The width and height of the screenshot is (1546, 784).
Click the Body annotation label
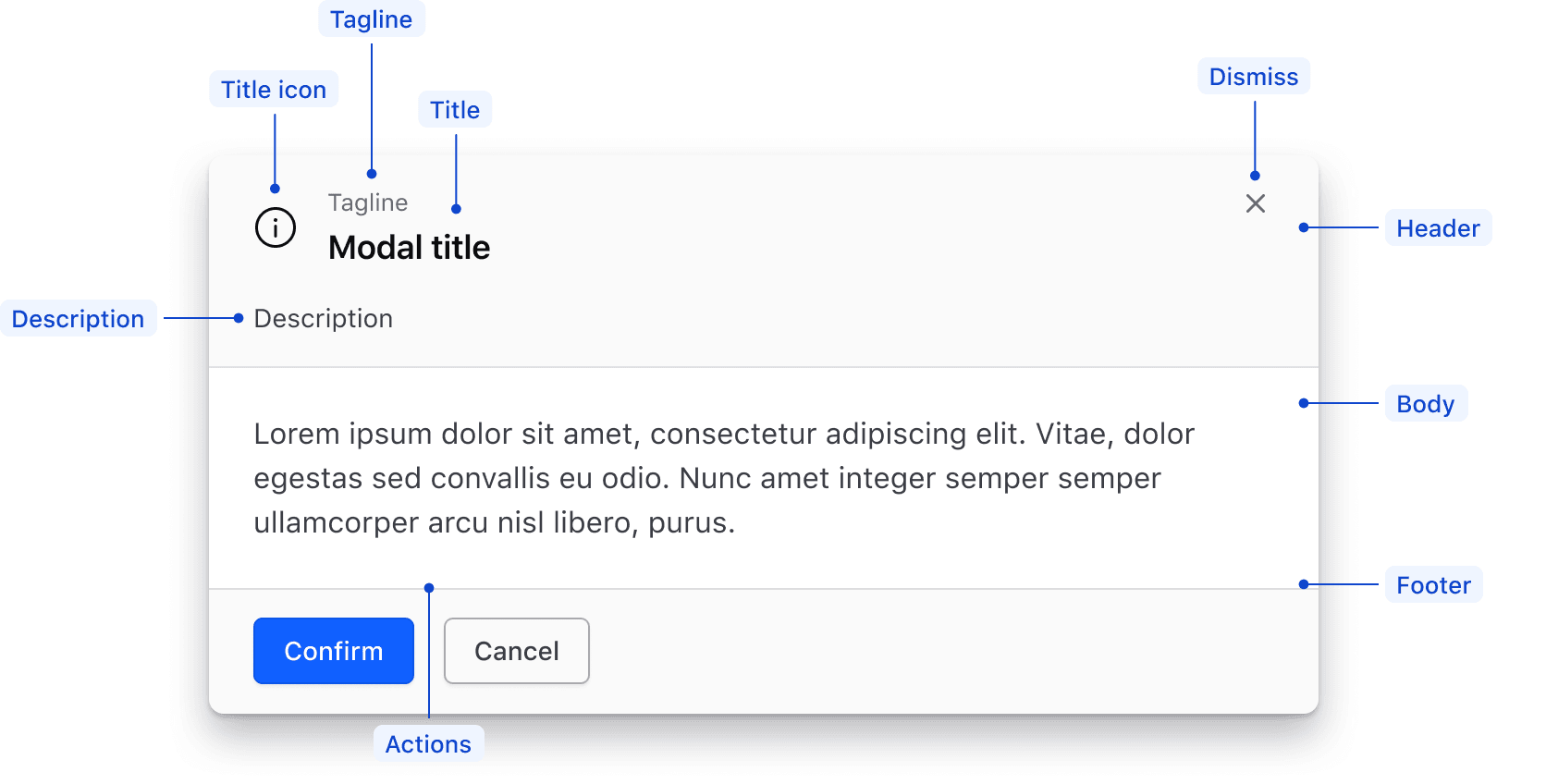pos(1425,403)
